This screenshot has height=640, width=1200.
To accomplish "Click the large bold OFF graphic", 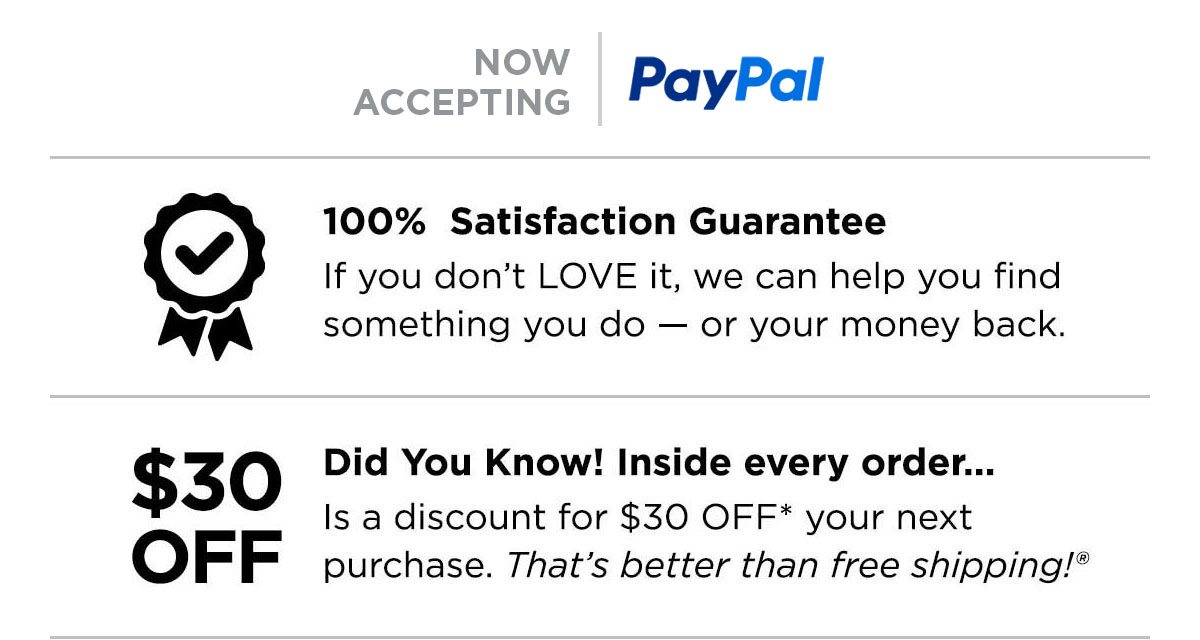I will tap(206, 558).
